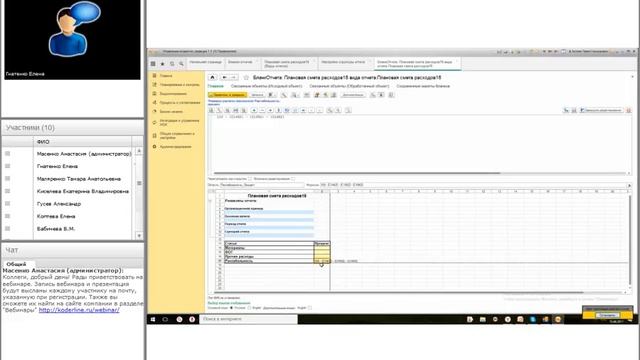Screen dimensions: 640x360
Task: Click Выбор языков отображения link
Action: pos(229,303)
